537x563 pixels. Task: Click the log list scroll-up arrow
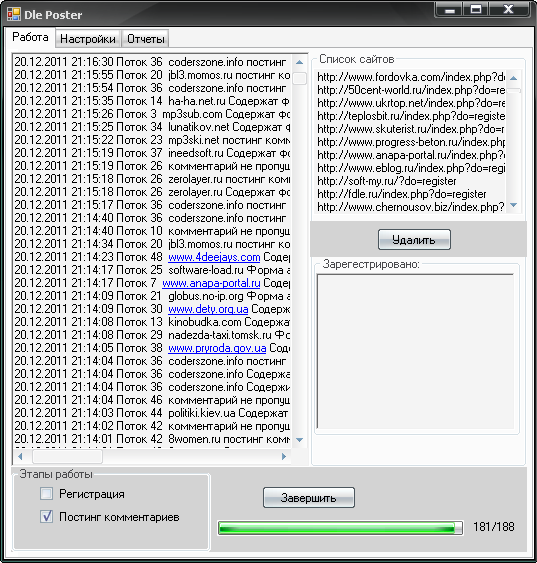(299, 62)
